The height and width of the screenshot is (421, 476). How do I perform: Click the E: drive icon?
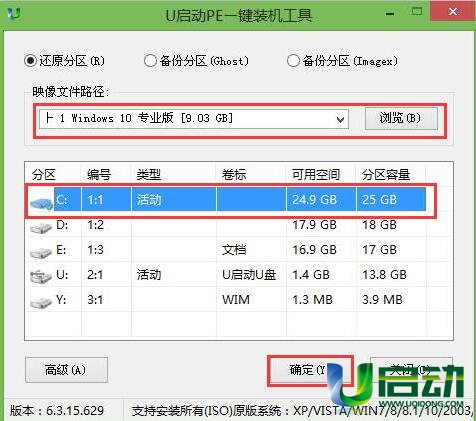tap(41, 253)
